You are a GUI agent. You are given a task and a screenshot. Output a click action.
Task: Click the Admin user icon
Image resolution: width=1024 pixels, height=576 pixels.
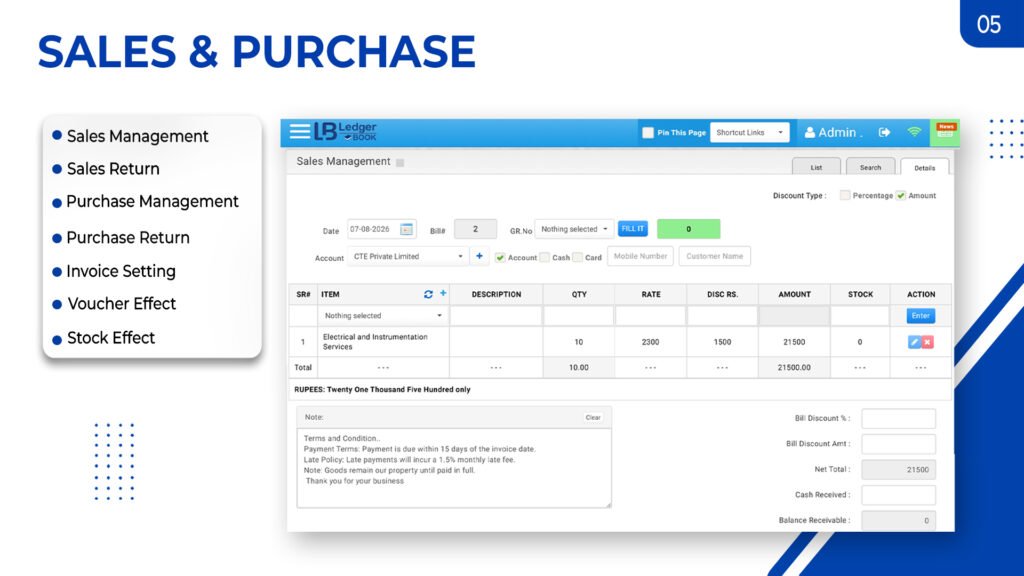tap(809, 133)
